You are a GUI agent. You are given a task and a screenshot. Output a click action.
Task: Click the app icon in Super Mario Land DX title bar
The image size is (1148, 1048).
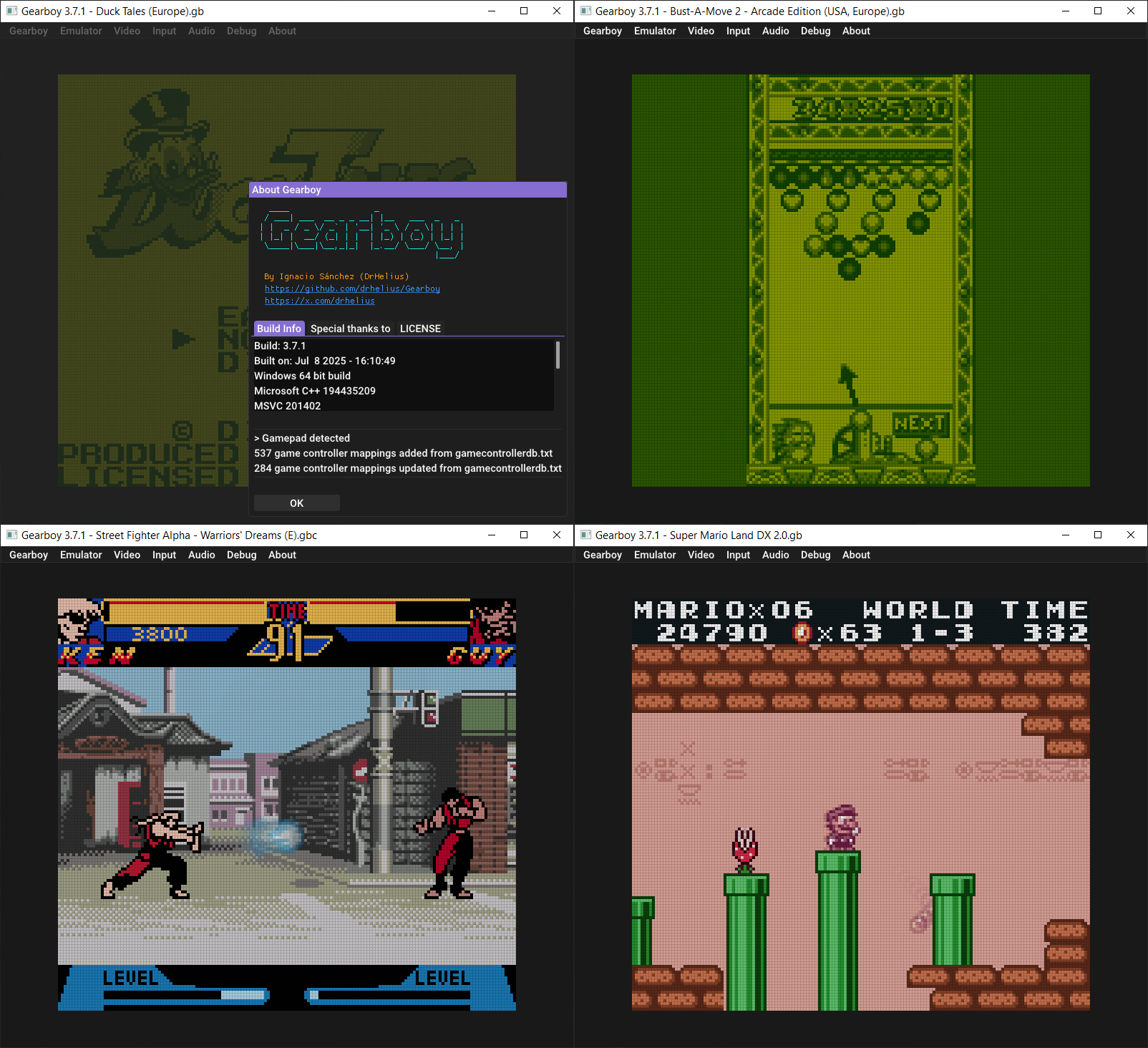585,535
